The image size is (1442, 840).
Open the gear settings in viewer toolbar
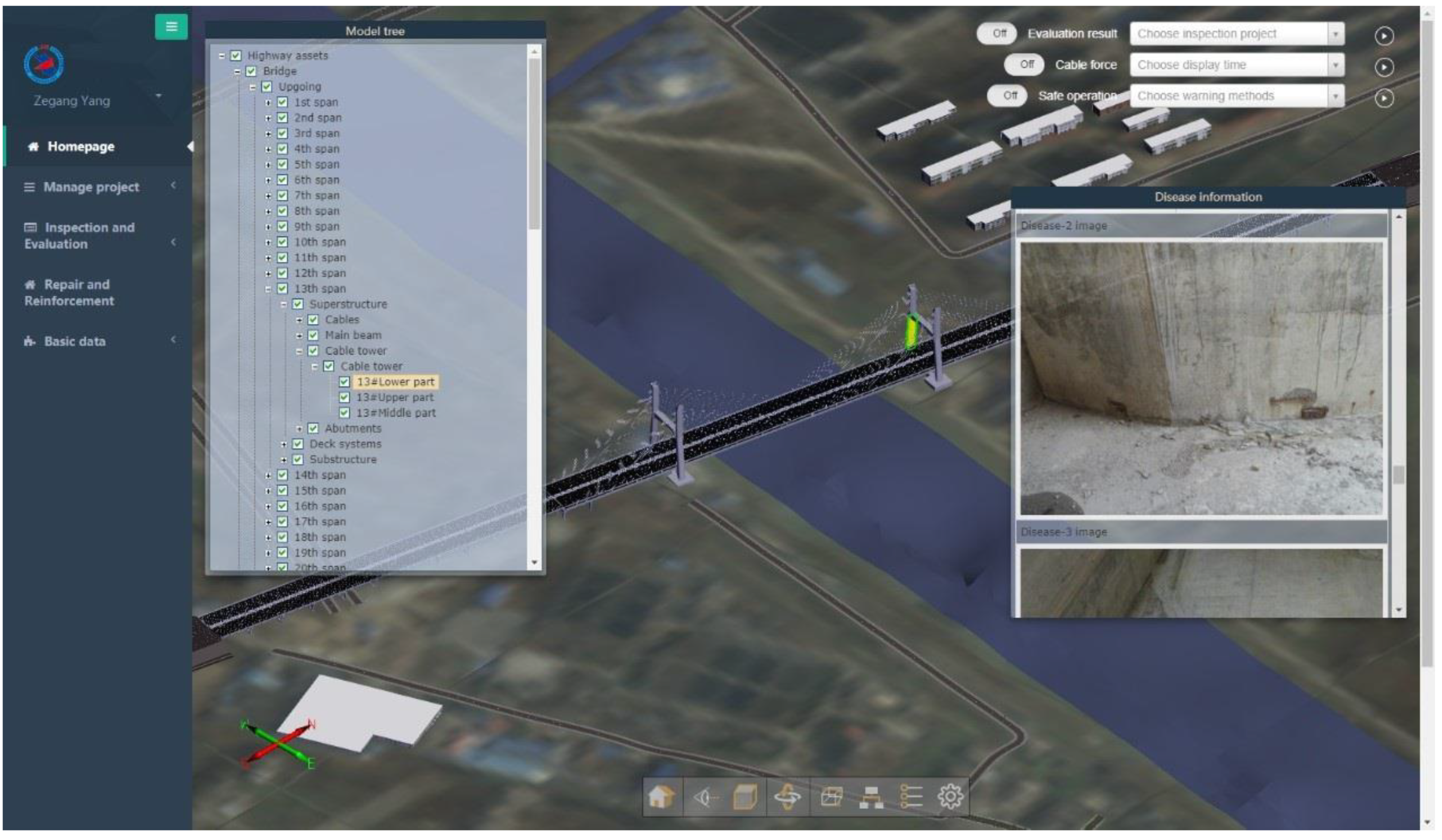tap(950, 797)
